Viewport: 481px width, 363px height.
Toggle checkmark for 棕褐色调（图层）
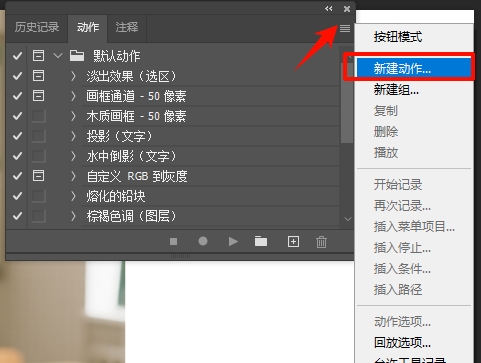[x=17, y=216]
